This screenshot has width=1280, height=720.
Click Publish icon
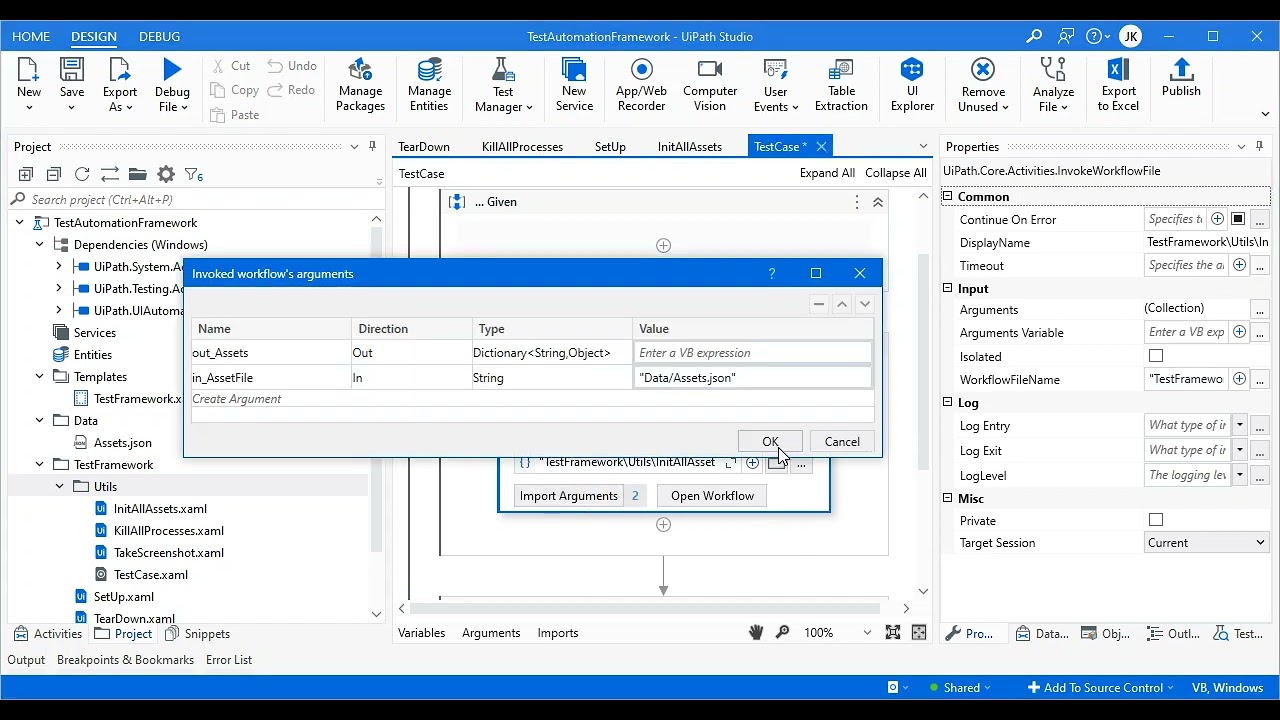pyautogui.click(x=1181, y=71)
